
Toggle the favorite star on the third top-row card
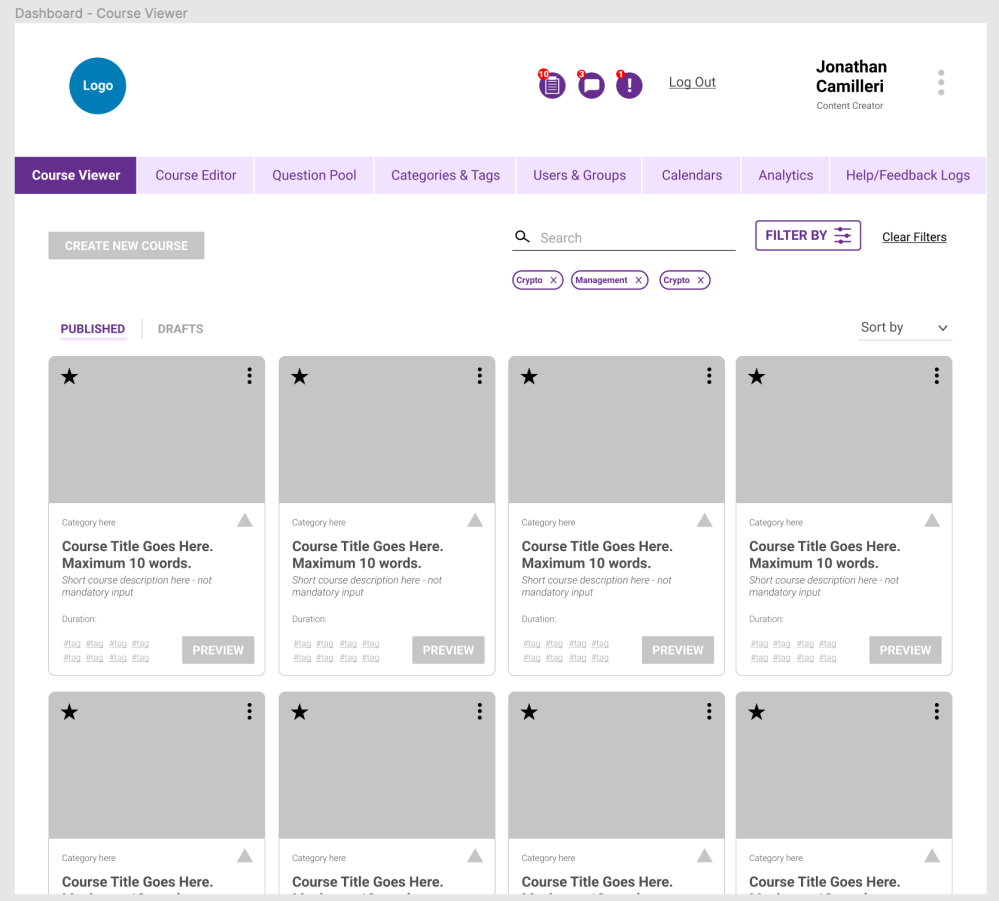coord(529,377)
